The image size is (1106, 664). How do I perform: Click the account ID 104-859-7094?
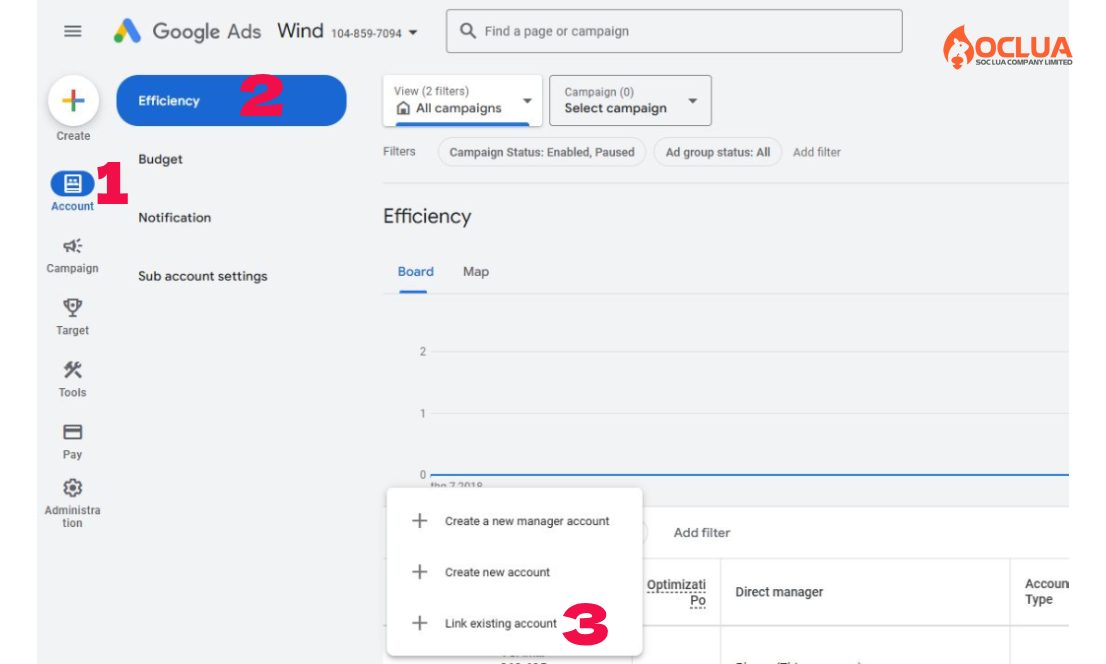[366, 33]
